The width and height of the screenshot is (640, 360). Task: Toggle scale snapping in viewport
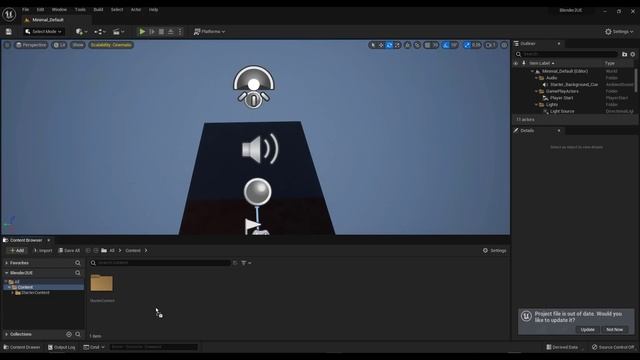(x=467, y=45)
